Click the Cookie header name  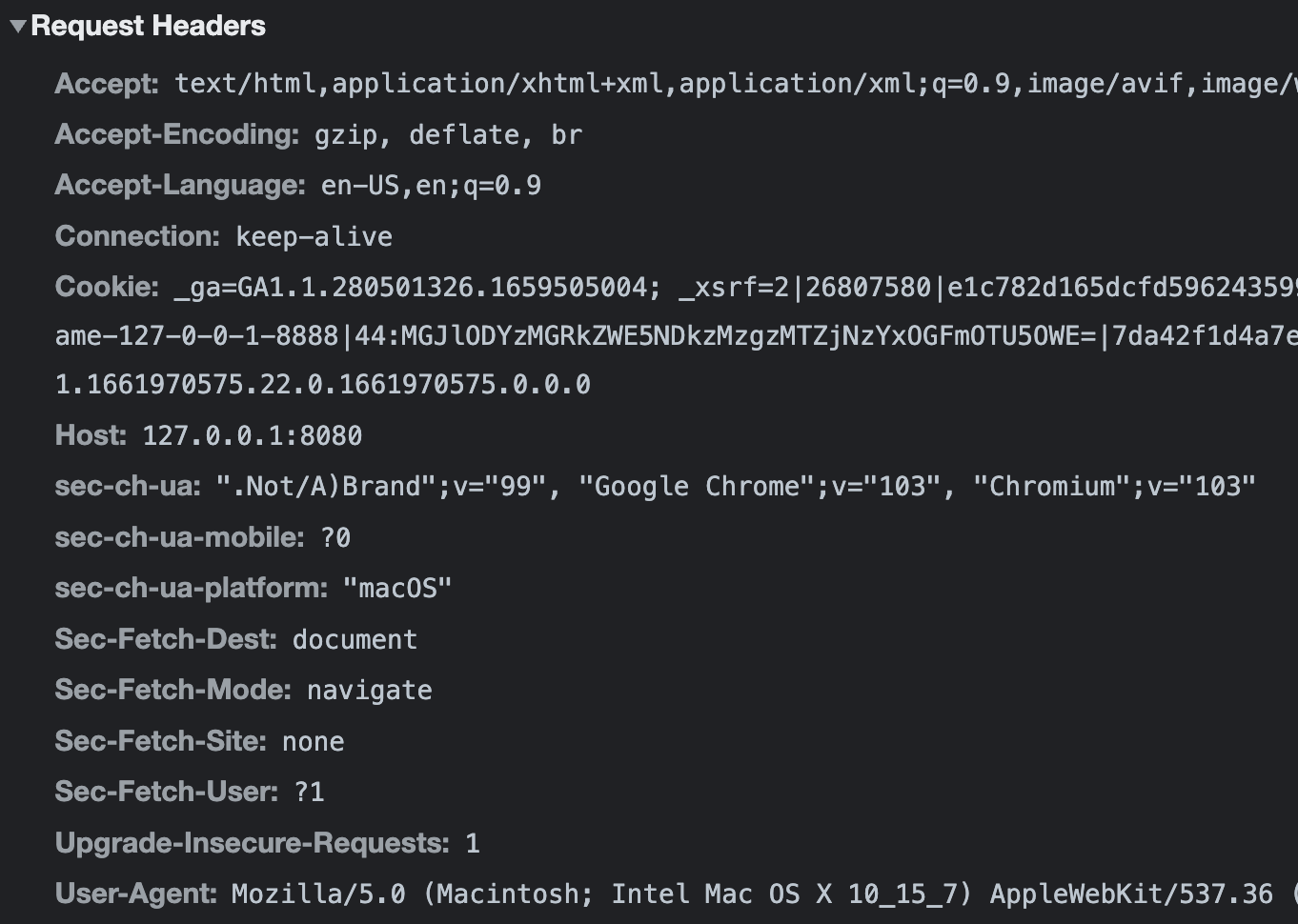[x=107, y=287]
